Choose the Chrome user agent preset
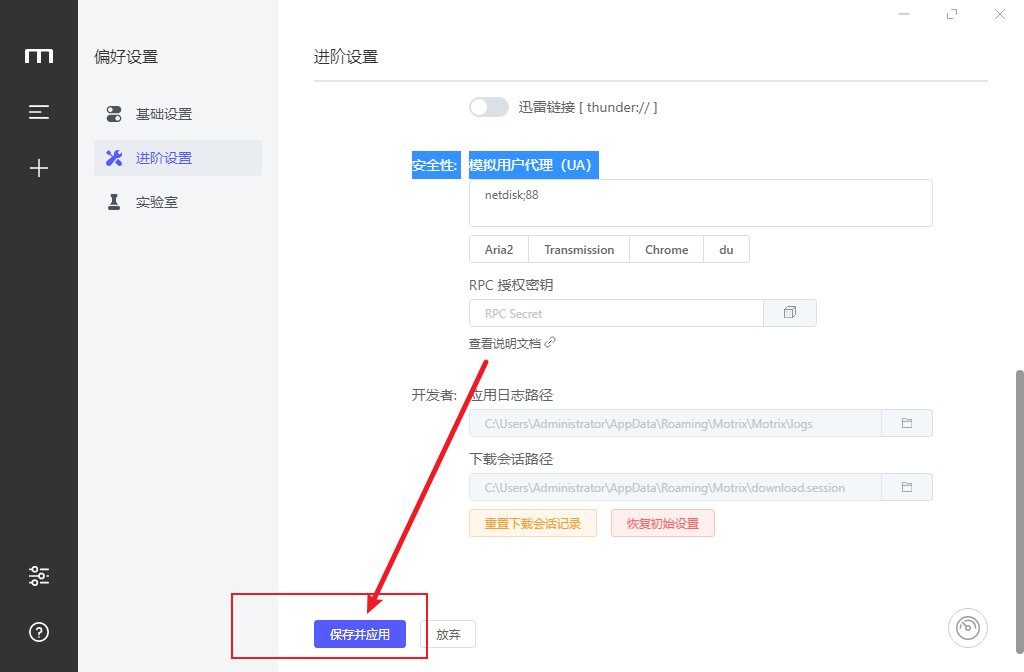The width and height of the screenshot is (1024, 672). coord(666,249)
